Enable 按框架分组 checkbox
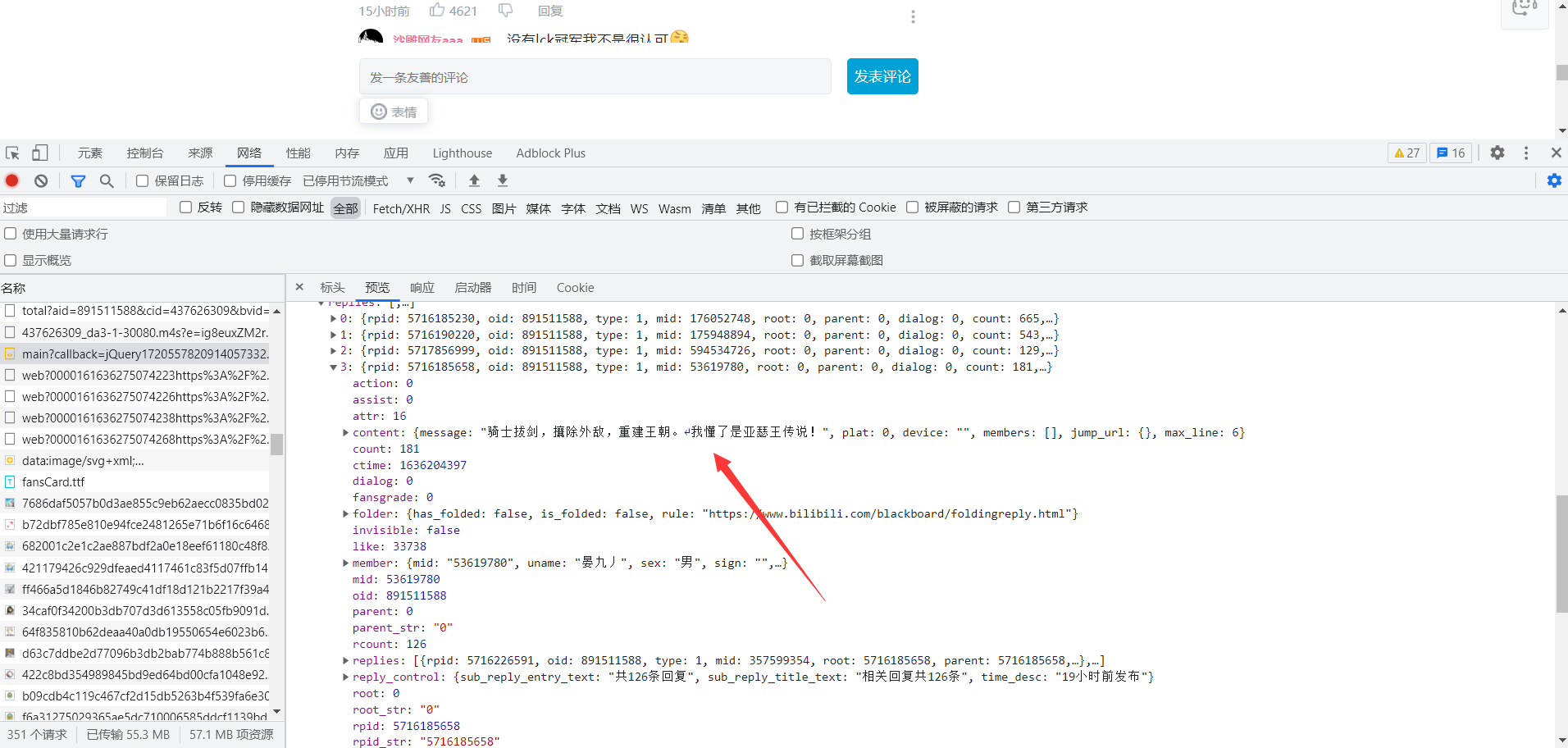Image resolution: width=1568 pixels, height=748 pixels. click(x=797, y=234)
